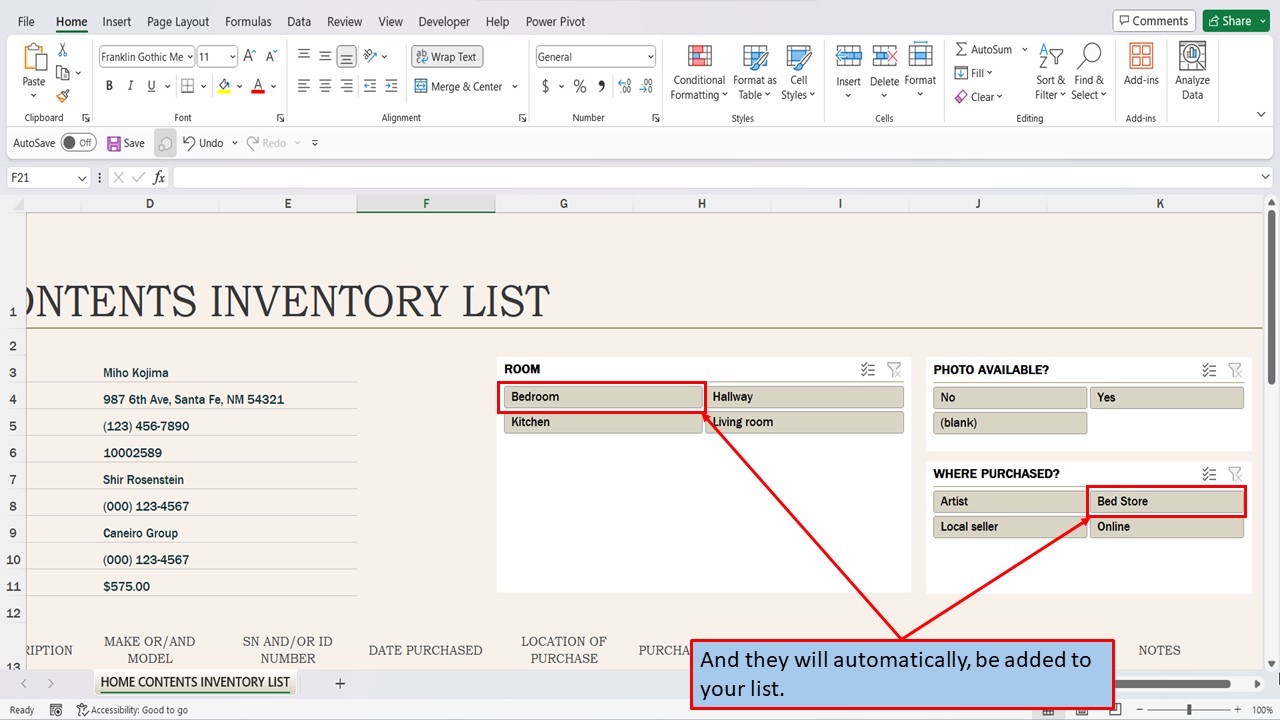The image size is (1280, 720).
Task: Open the Merge & Center dropdown arrow
Action: pos(515,87)
